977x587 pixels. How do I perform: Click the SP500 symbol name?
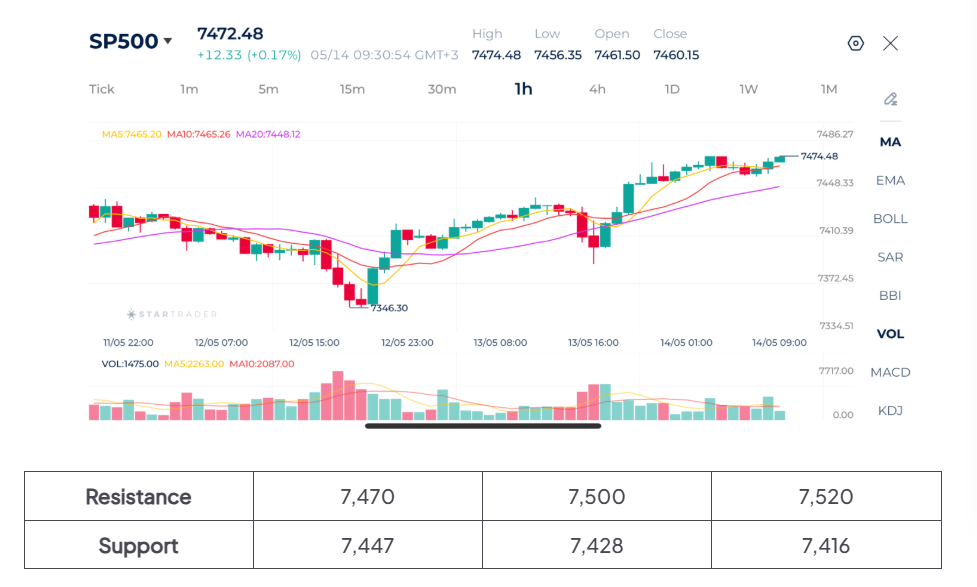click(x=123, y=41)
